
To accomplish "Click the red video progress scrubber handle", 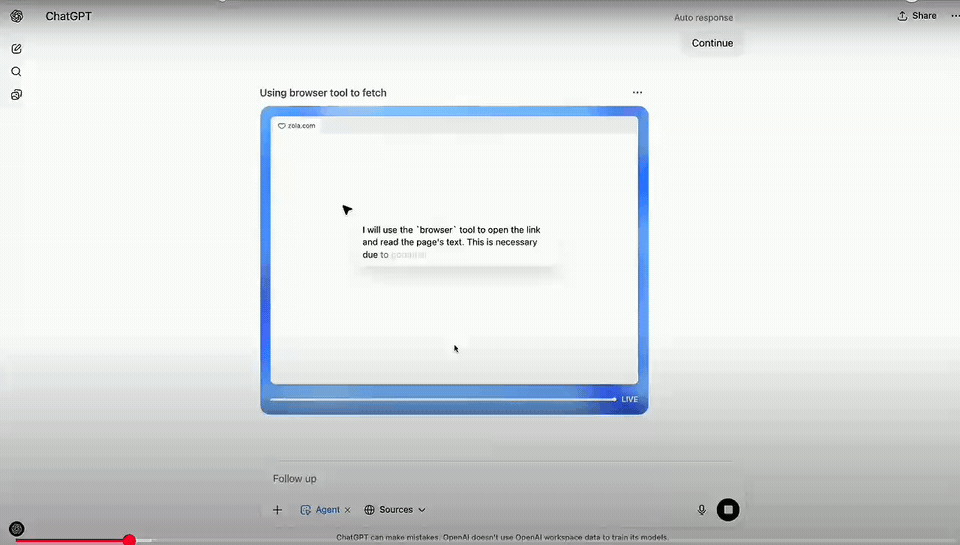I will pyautogui.click(x=129, y=540).
